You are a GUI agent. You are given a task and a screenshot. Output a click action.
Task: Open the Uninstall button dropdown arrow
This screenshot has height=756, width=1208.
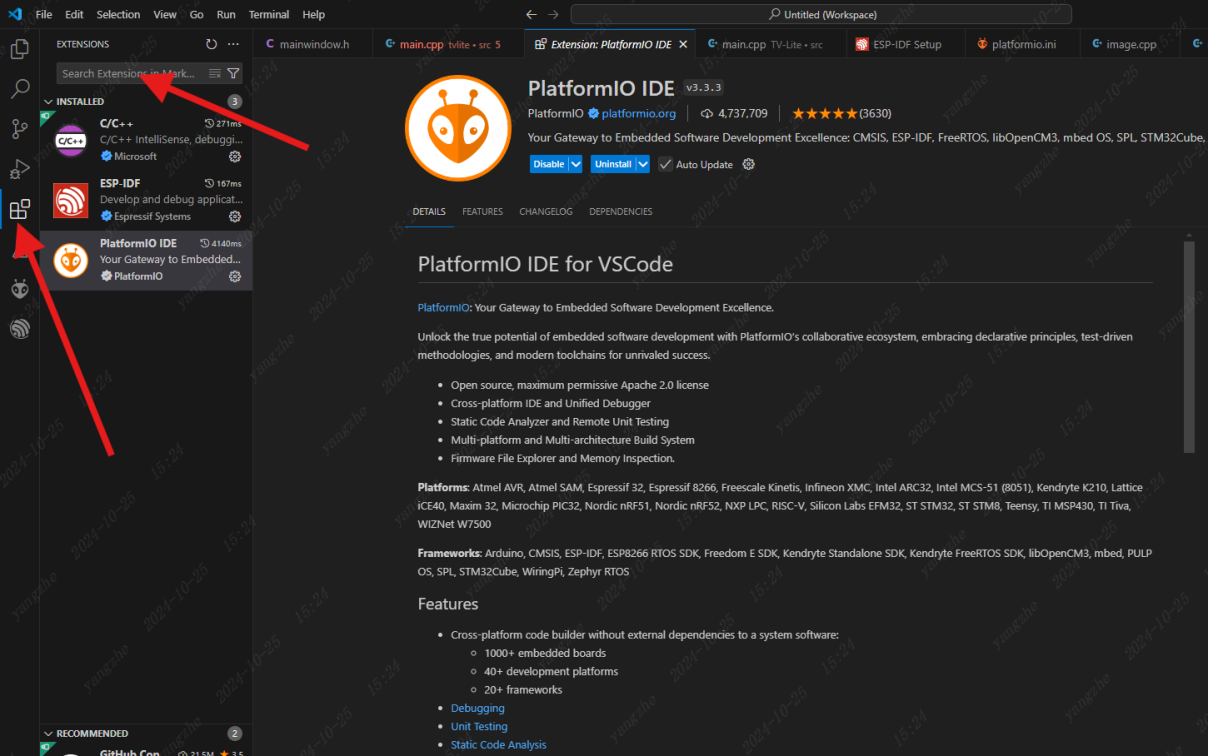[642, 164]
